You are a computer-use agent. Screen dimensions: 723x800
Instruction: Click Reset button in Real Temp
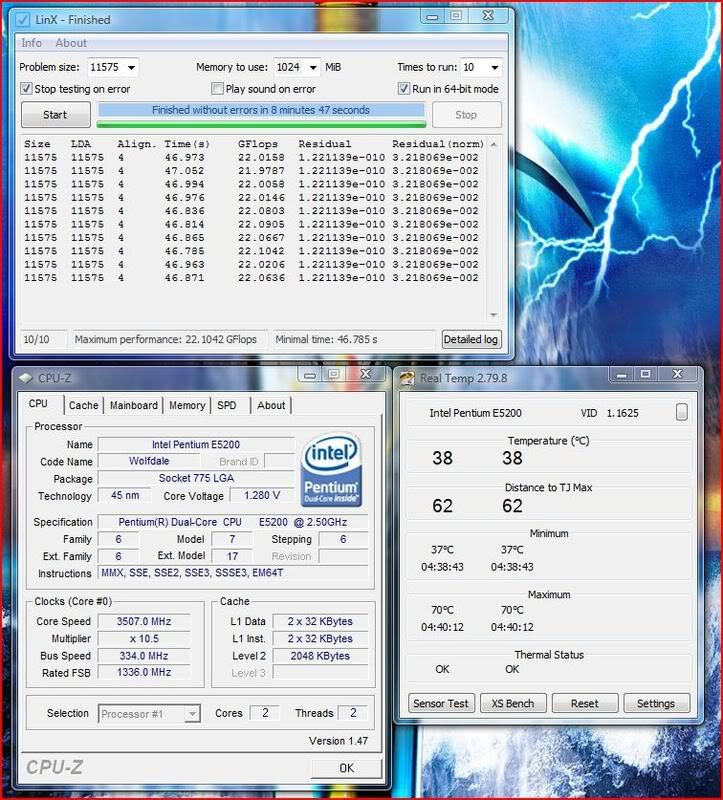585,703
